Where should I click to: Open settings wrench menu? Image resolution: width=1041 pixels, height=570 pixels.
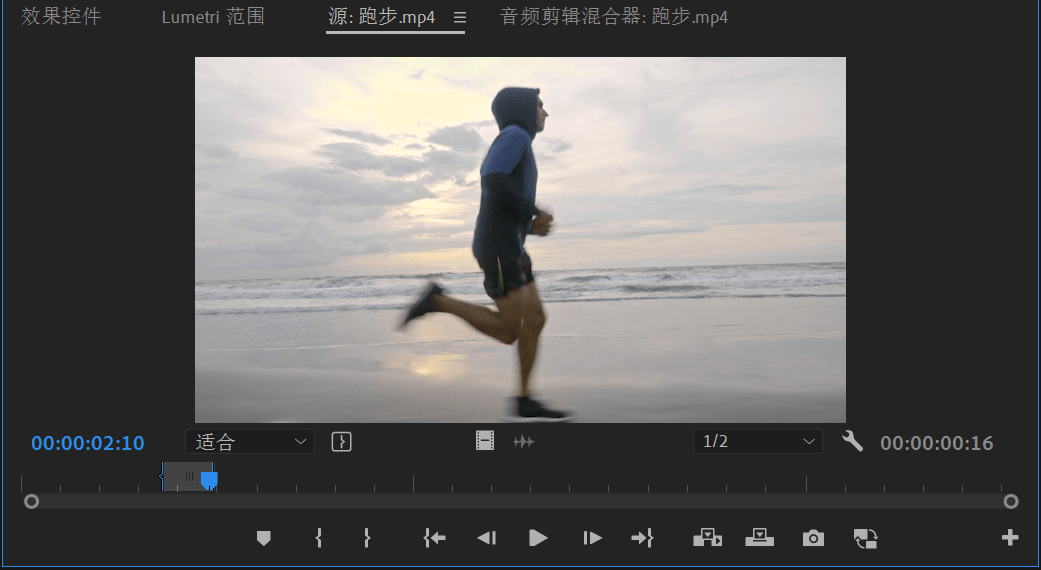[852, 441]
